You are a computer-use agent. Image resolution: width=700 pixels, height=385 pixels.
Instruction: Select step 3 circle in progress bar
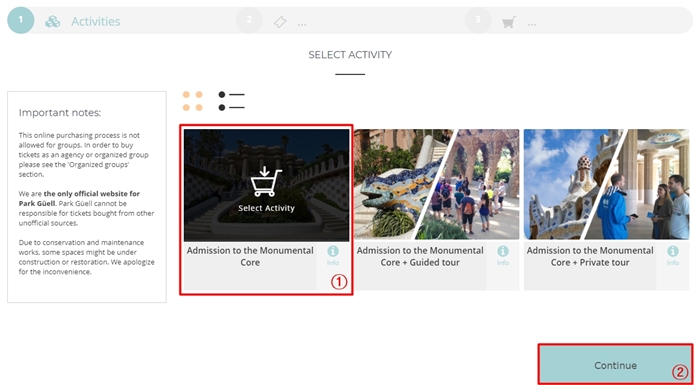[x=478, y=20]
